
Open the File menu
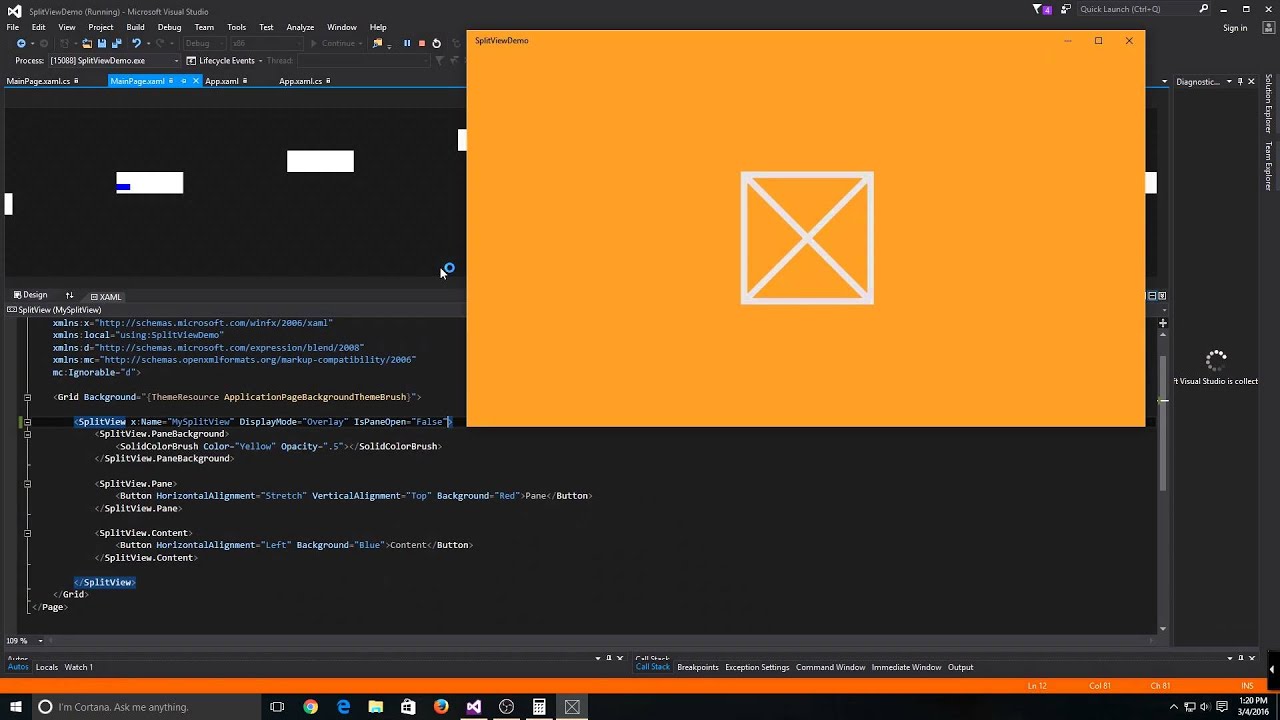tap(12, 27)
